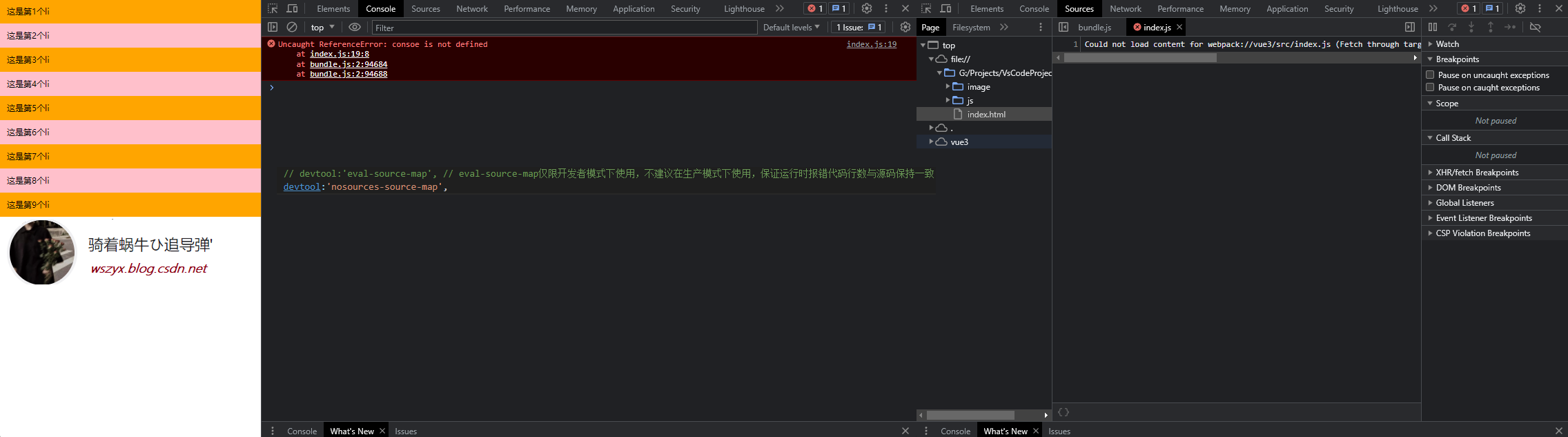The image size is (1568, 437).
Task: Click the console Filter input field
Action: 565,28
